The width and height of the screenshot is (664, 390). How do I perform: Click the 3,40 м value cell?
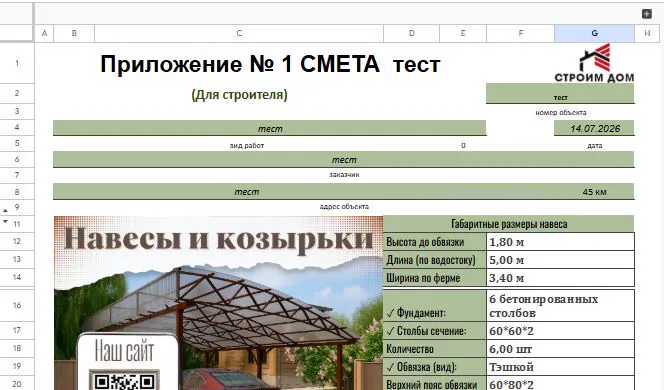(560, 278)
